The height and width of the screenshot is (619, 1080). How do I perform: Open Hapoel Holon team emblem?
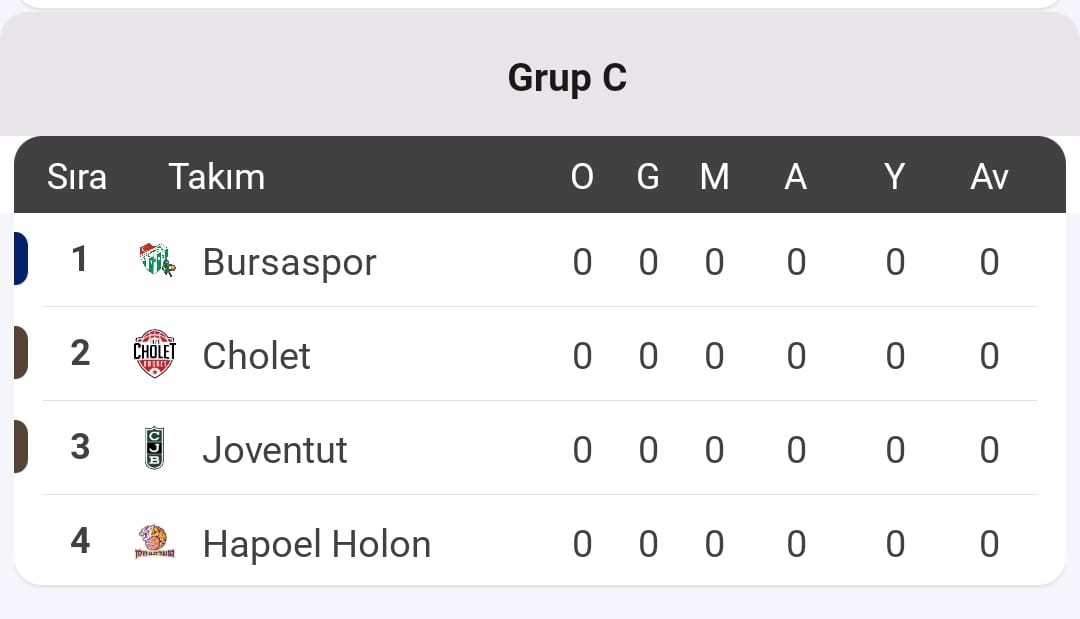[154, 541]
